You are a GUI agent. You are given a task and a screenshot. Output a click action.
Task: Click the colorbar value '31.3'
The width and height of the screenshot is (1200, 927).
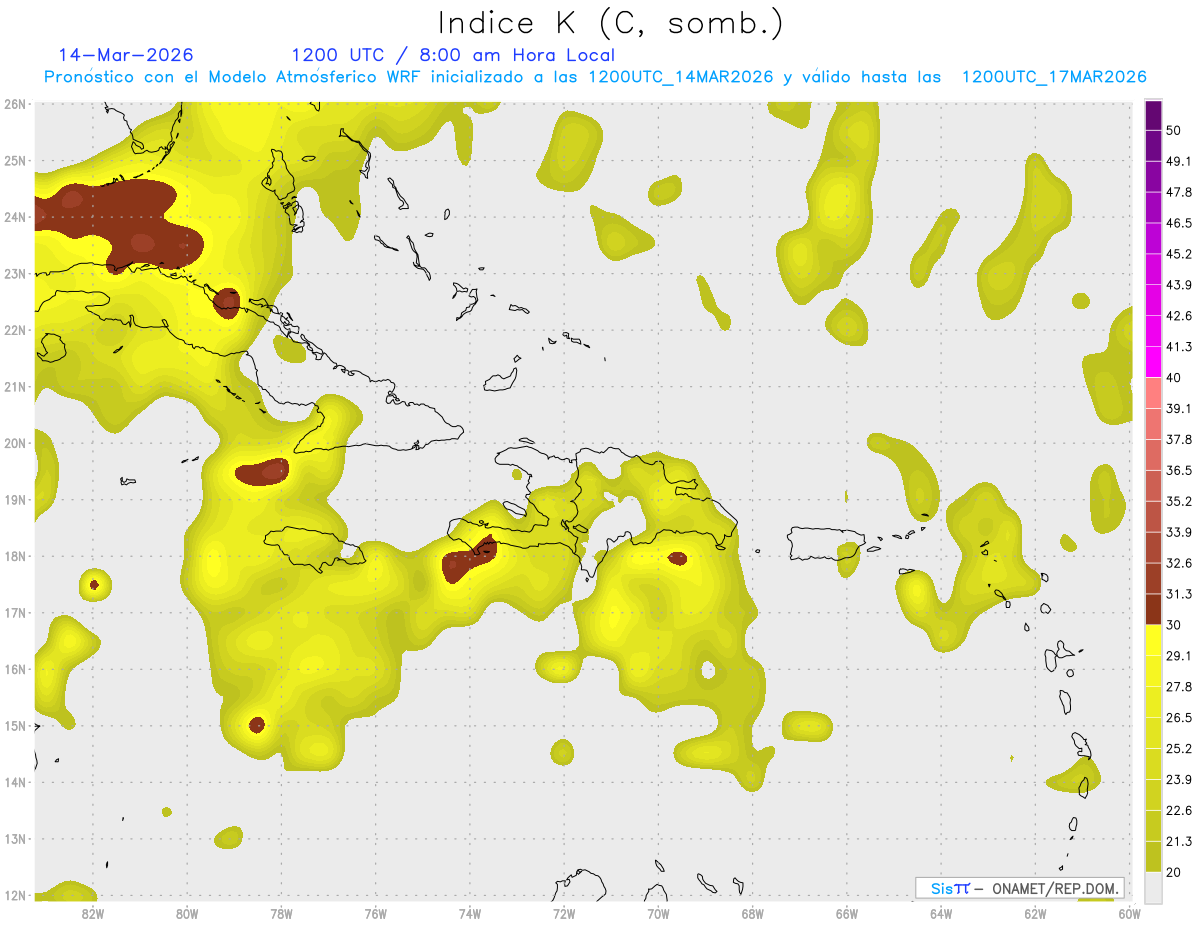coord(1179,594)
